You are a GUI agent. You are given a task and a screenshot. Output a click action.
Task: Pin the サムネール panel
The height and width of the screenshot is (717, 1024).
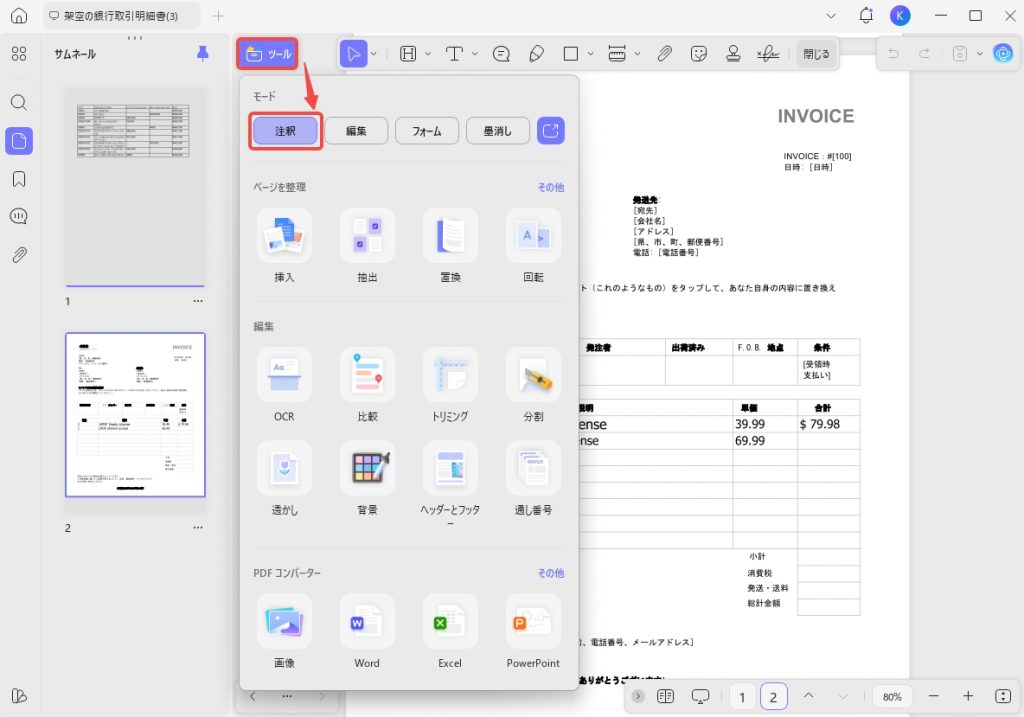tap(203, 54)
